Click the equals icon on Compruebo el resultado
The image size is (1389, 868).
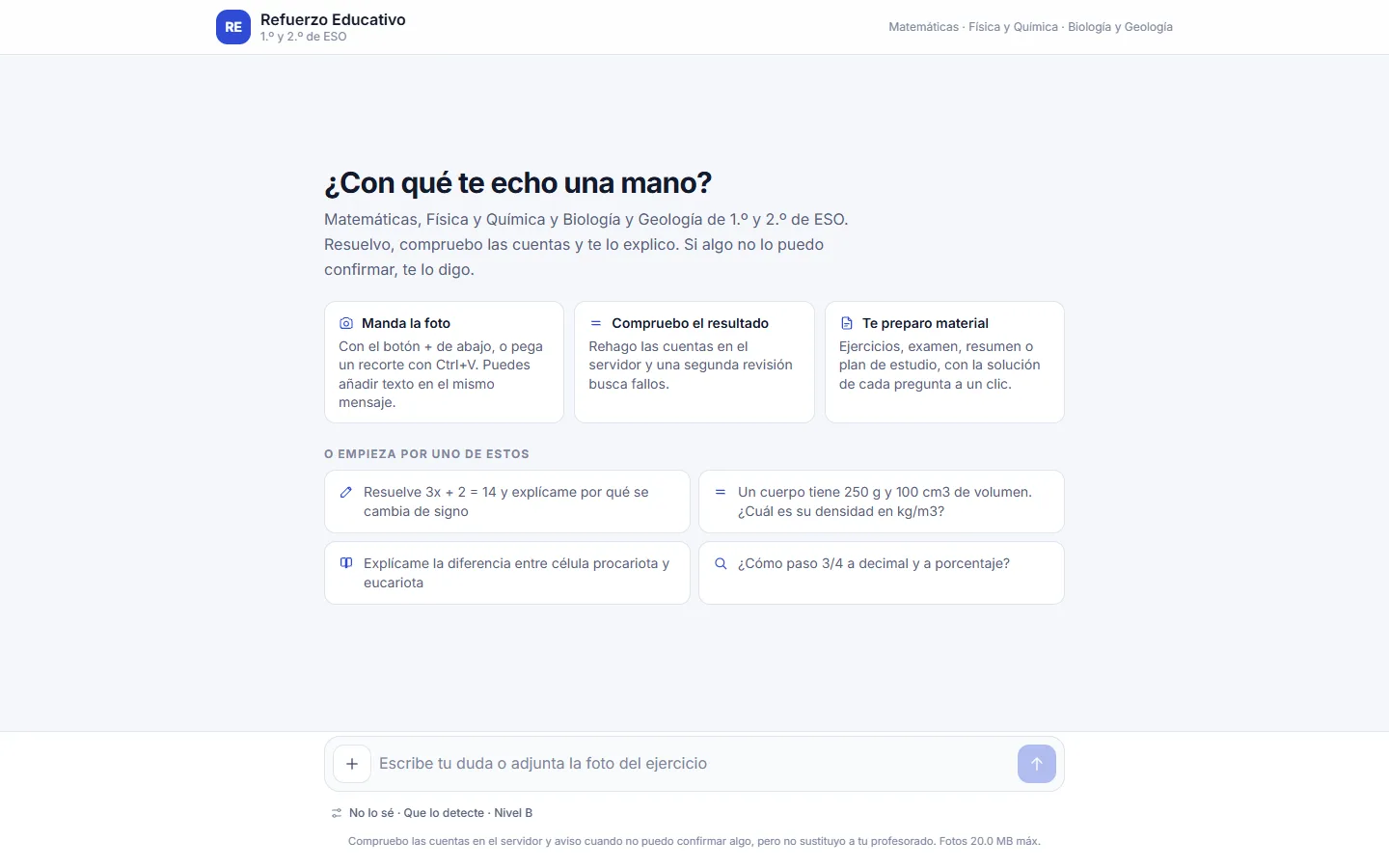click(x=596, y=323)
